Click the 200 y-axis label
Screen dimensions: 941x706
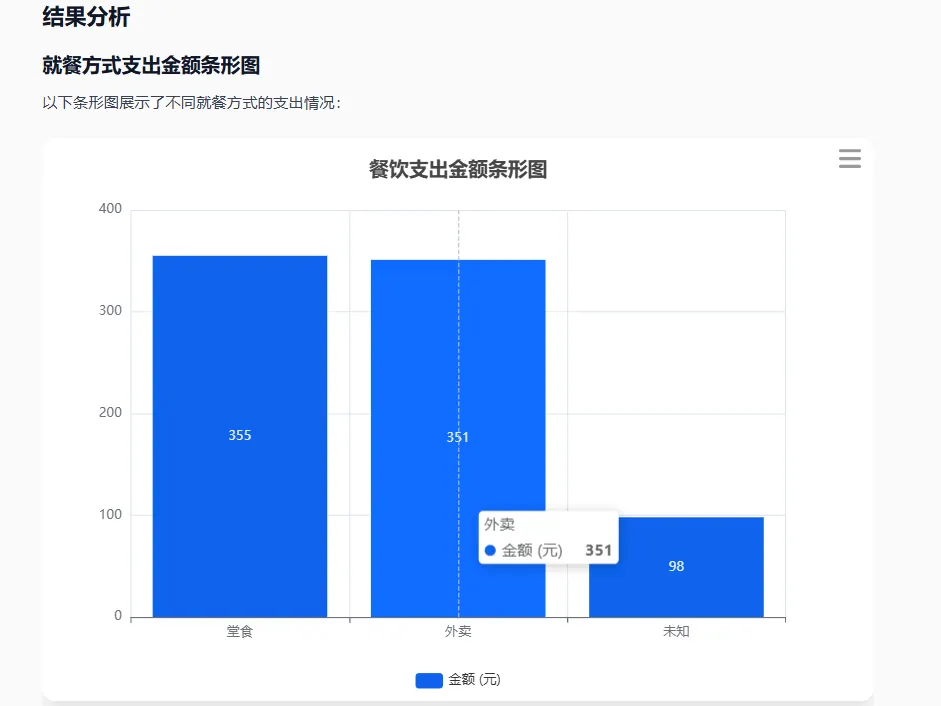point(110,412)
